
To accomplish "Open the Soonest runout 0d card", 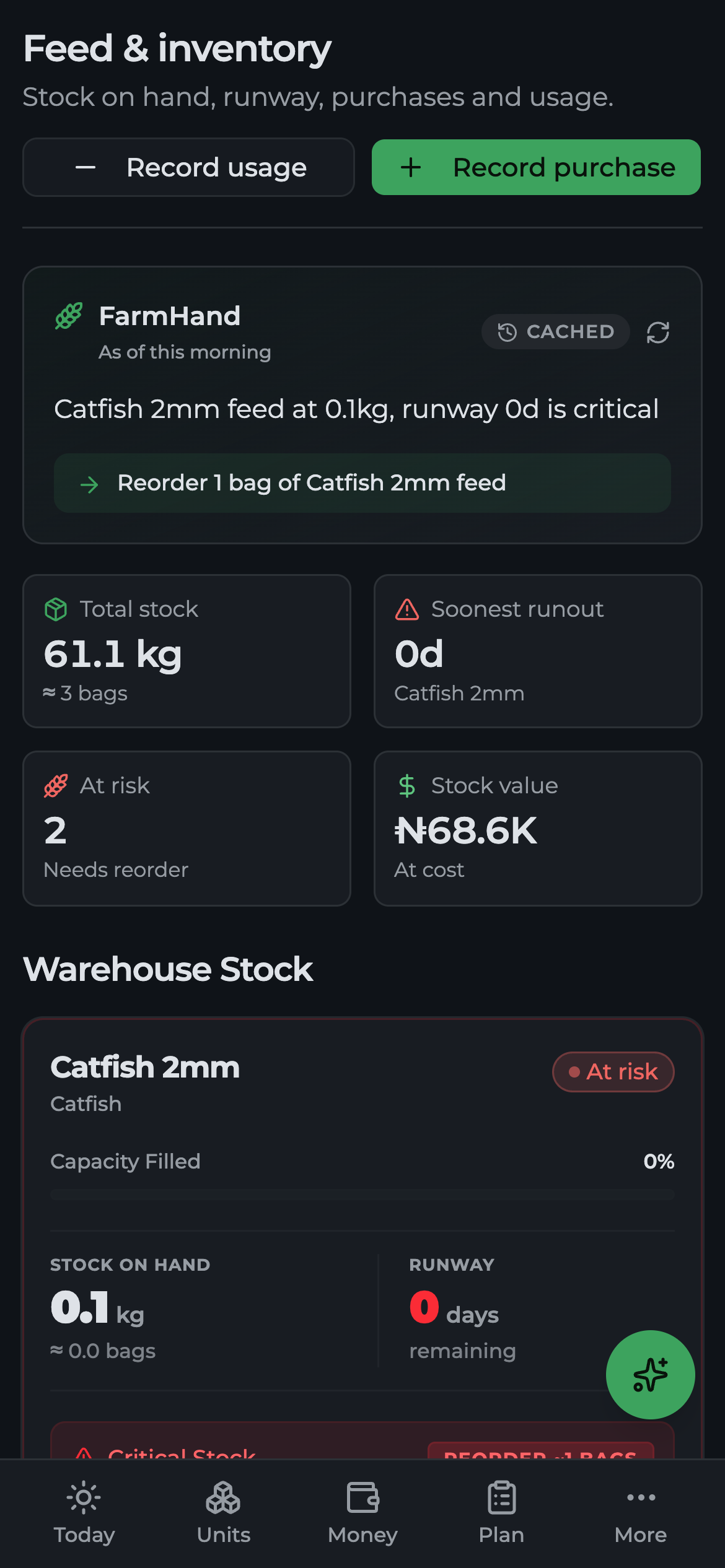I will tap(538, 651).
